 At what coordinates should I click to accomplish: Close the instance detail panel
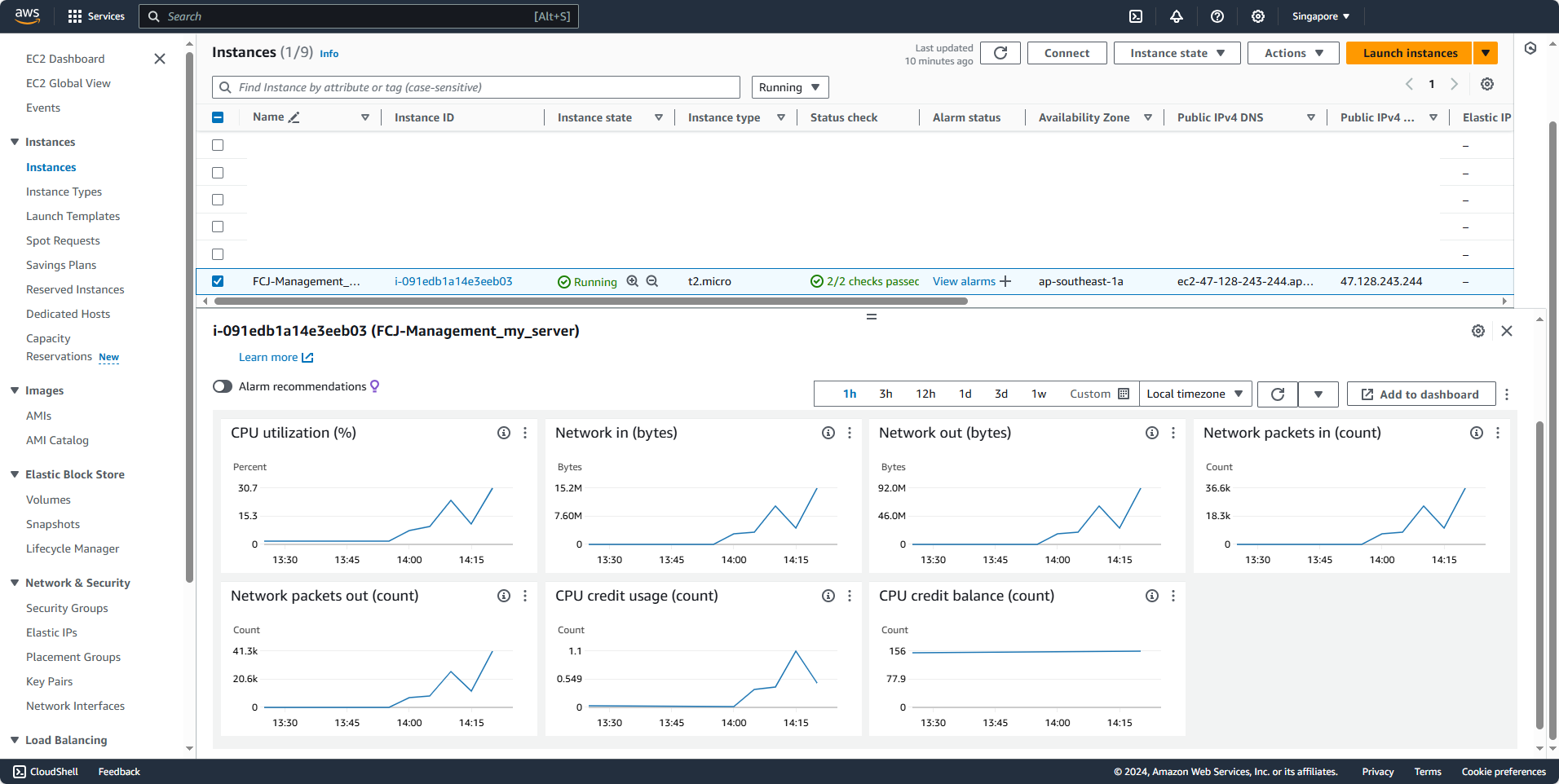(x=1507, y=331)
